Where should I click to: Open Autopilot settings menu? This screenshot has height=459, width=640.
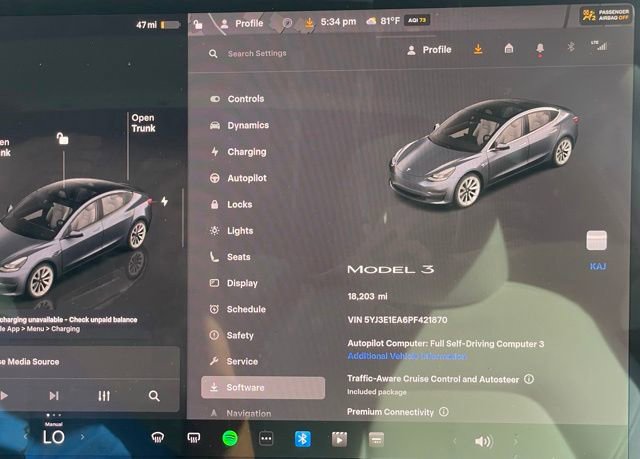click(238, 178)
